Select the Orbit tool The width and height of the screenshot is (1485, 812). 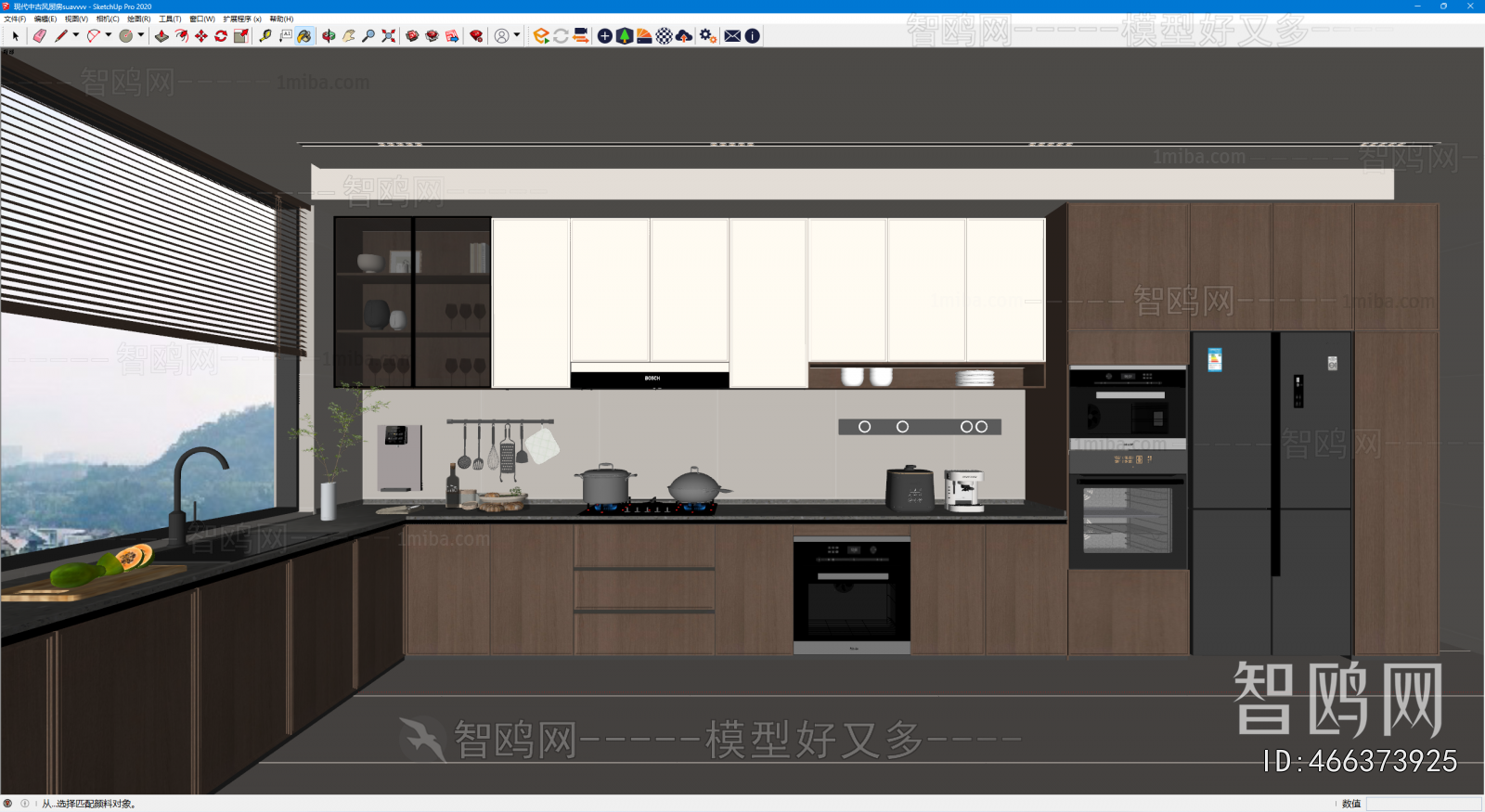coord(329,36)
